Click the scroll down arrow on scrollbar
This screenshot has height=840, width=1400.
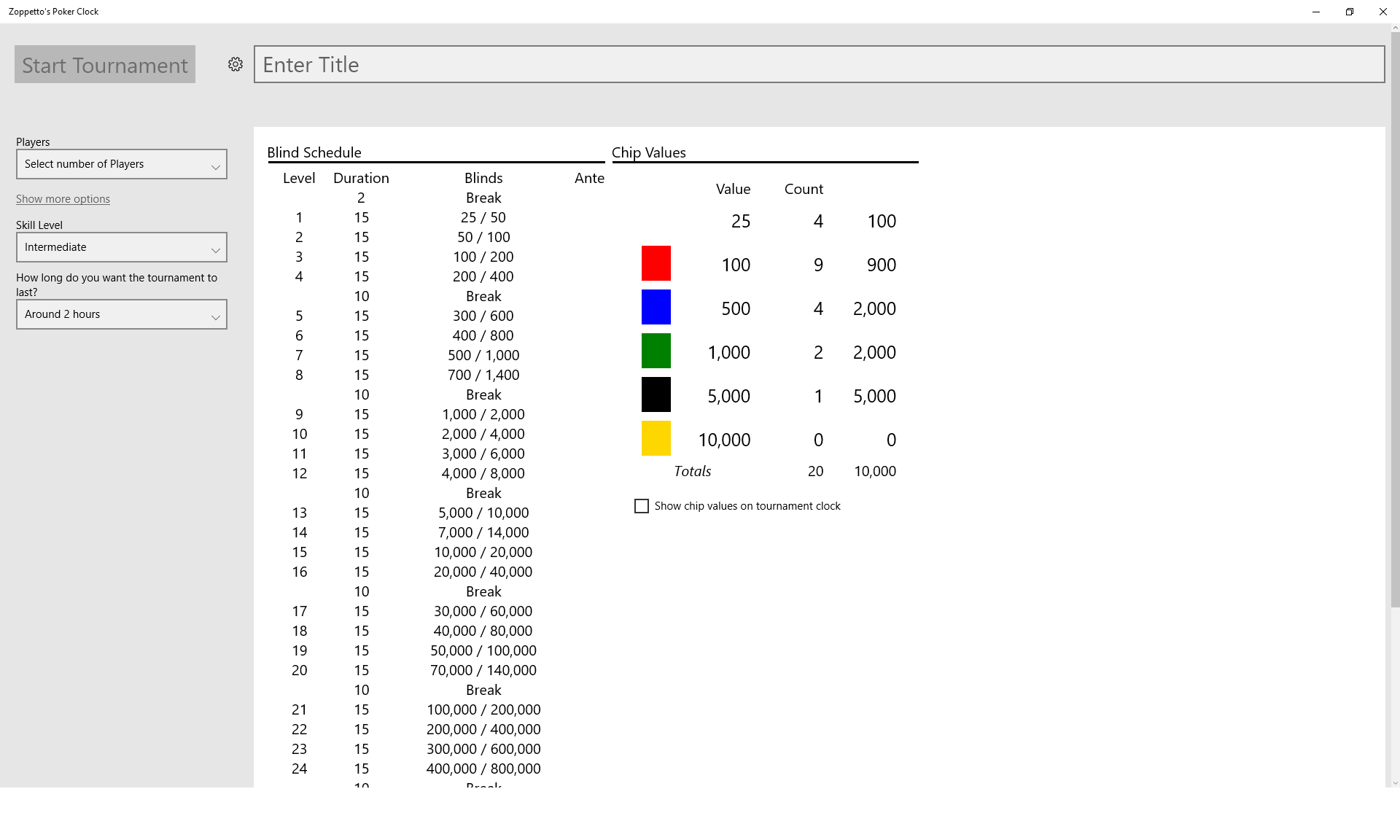point(1395,783)
